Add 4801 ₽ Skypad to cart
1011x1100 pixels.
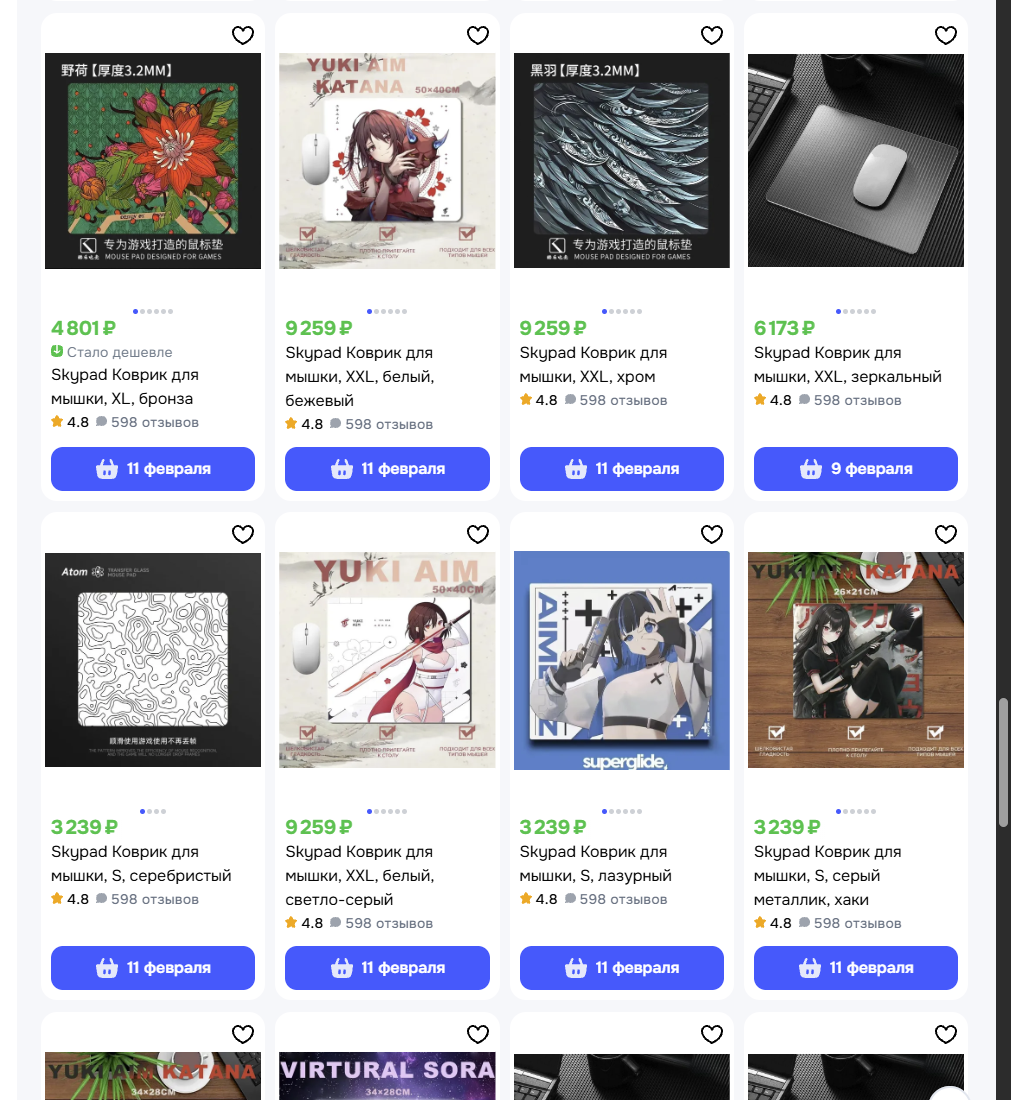[x=153, y=469]
